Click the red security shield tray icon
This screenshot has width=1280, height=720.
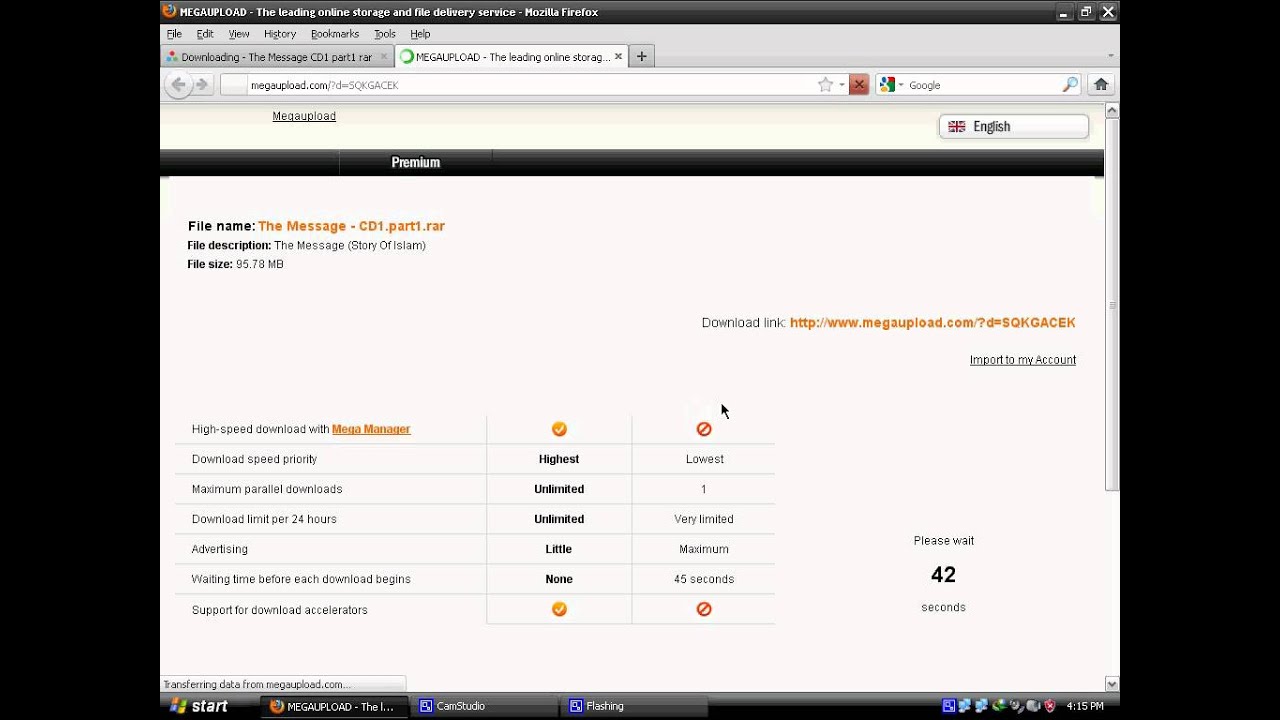click(1050, 706)
